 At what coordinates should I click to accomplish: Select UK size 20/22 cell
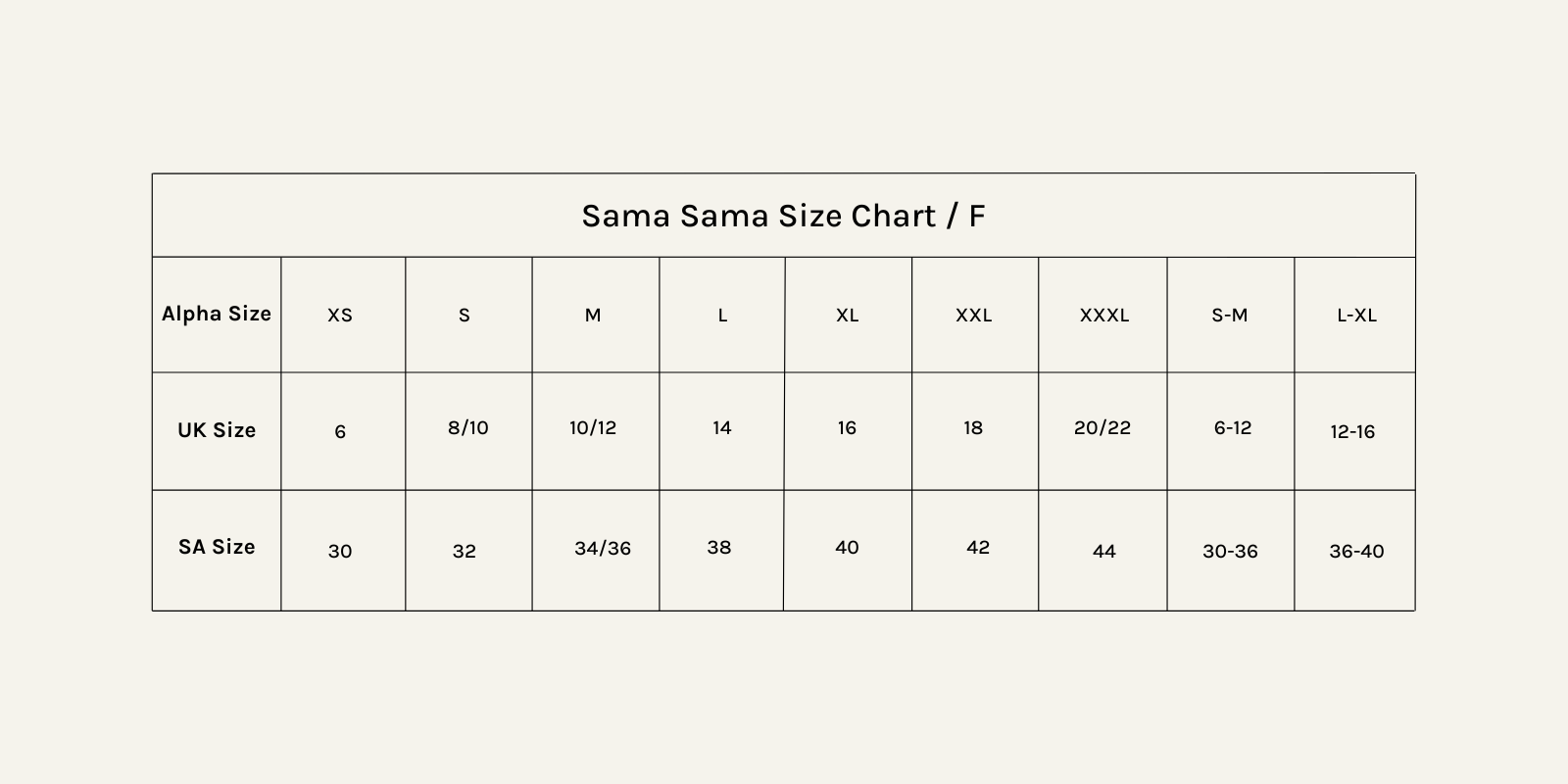click(1102, 428)
